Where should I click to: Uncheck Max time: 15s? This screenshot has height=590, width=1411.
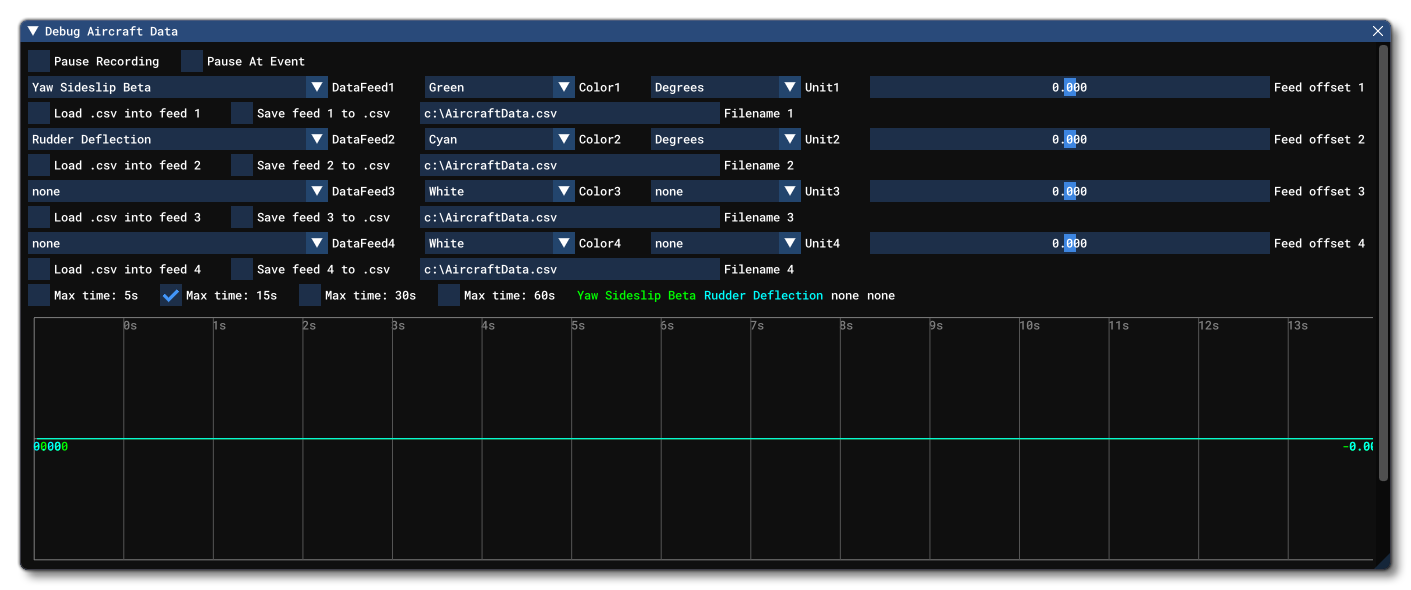(x=170, y=295)
